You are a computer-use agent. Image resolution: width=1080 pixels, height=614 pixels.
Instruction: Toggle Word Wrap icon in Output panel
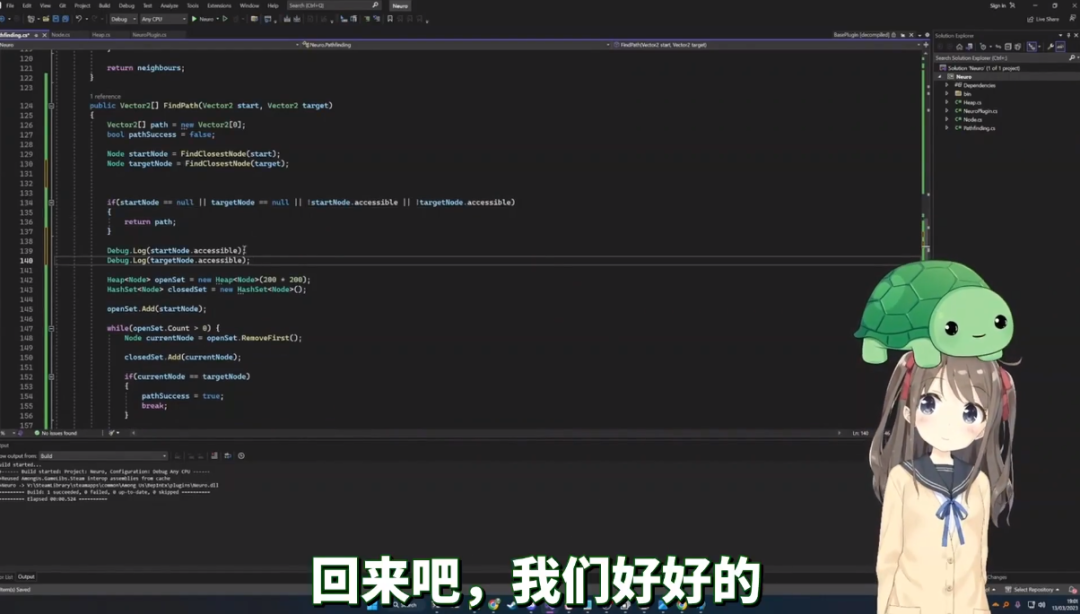tap(227, 456)
